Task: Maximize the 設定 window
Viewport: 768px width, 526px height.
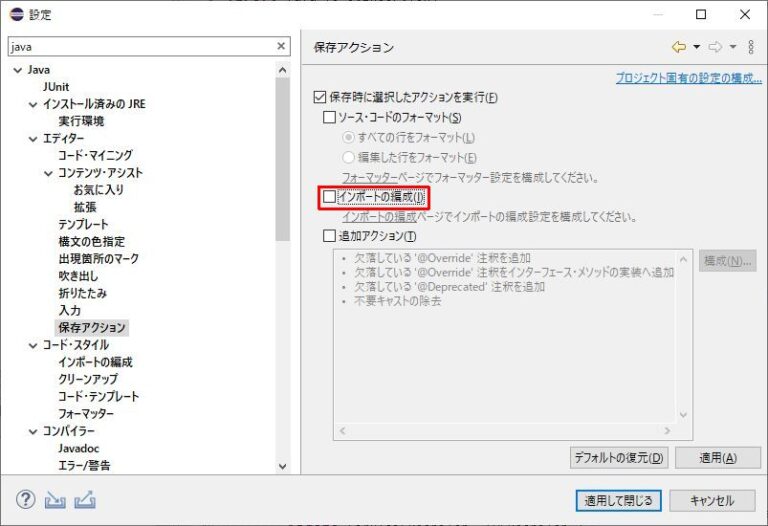Action: [x=701, y=14]
